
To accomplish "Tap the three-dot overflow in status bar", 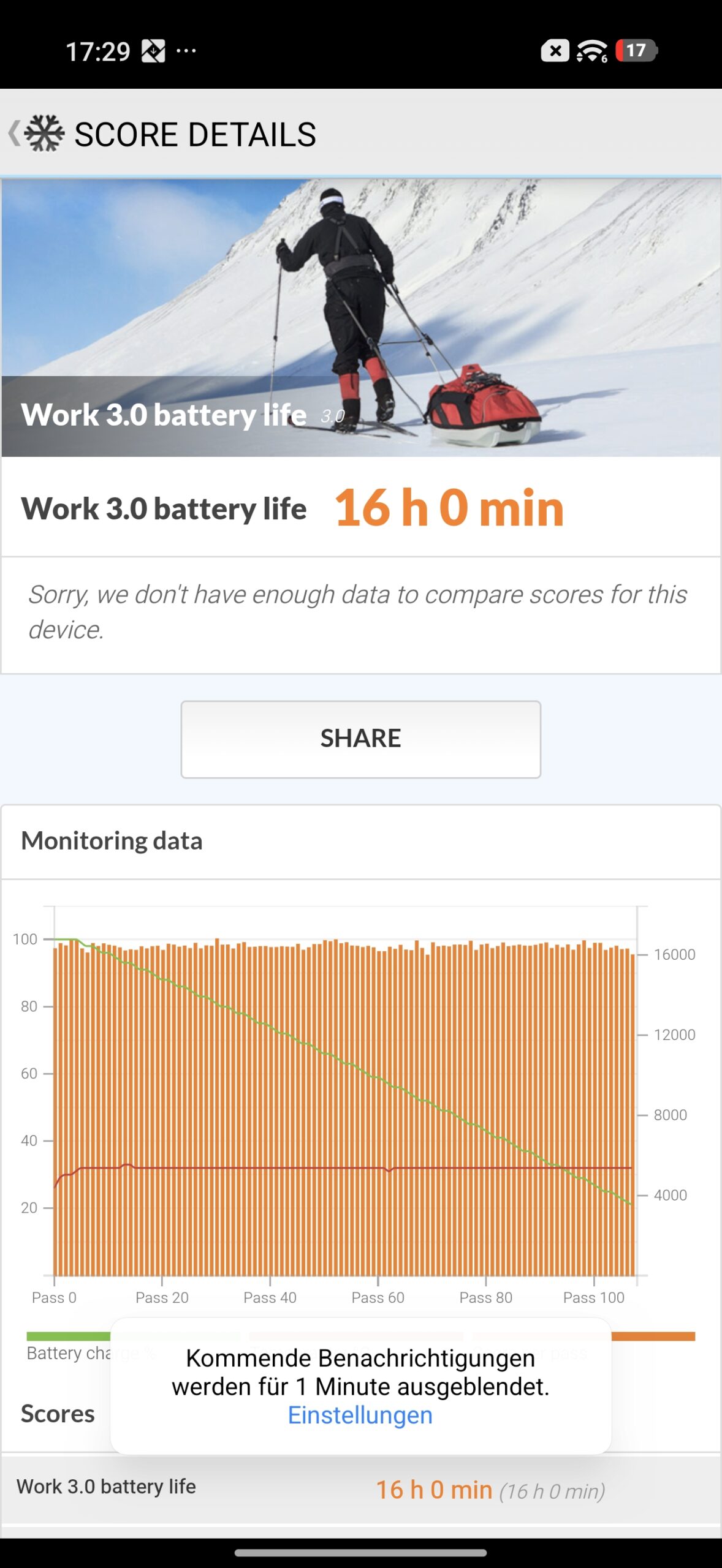I will pos(186,51).
